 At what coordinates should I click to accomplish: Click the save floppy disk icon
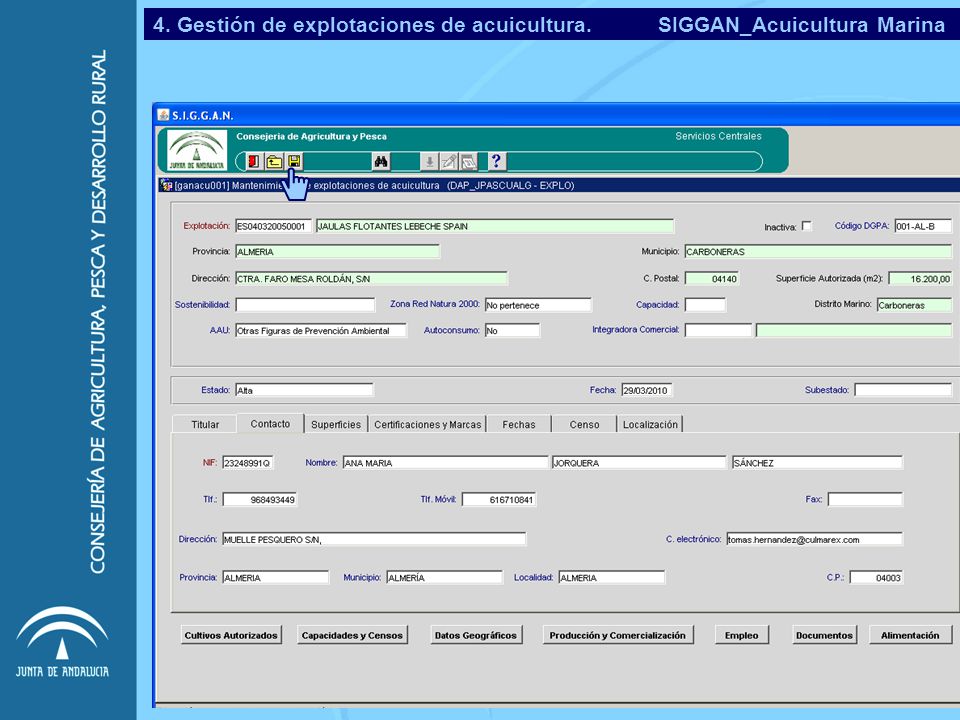point(294,162)
